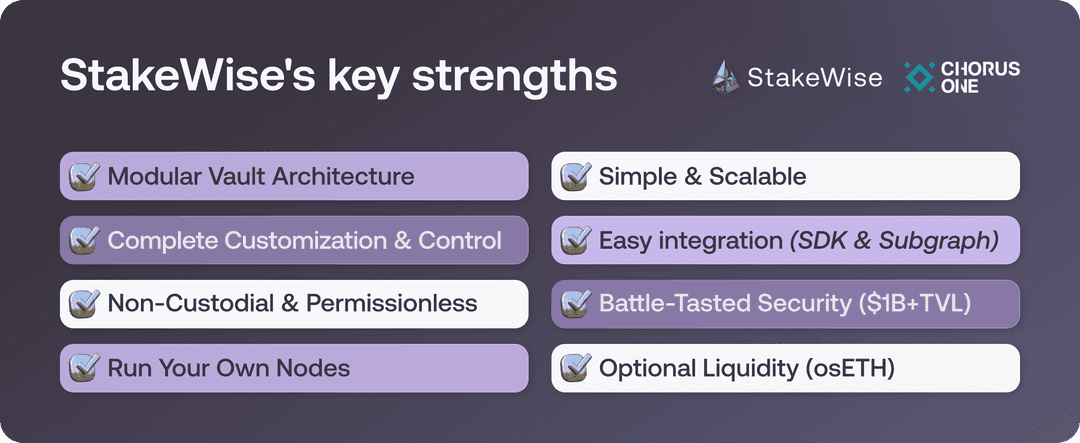Click the StakeWise logo icon
The height and width of the screenshot is (443, 1080).
(x=725, y=76)
